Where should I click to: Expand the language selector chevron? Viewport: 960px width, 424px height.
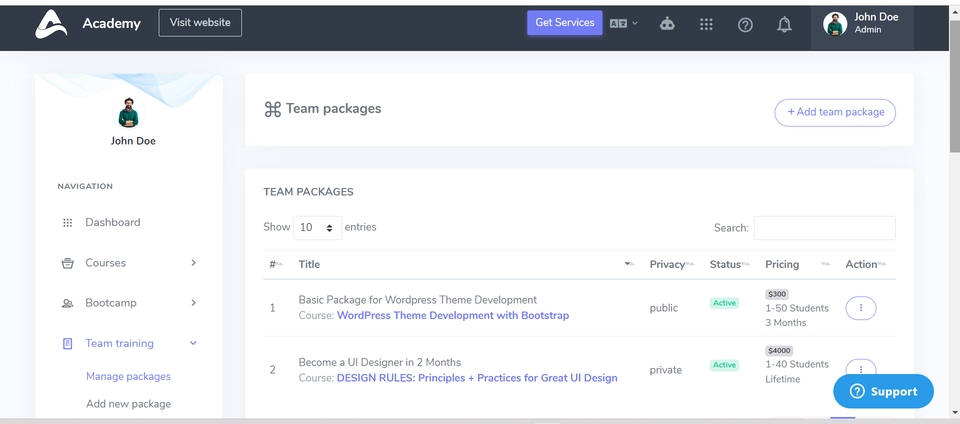[x=635, y=23]
